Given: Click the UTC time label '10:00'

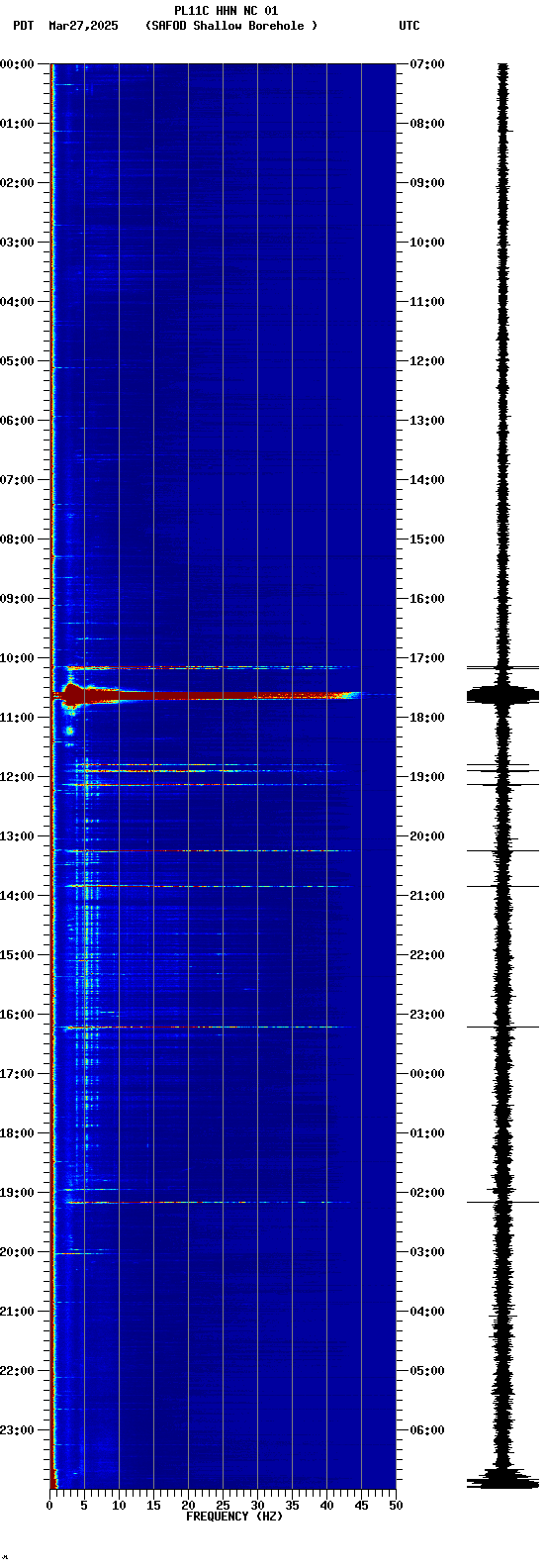Looking at the screenshot, I should pos(427,243).
